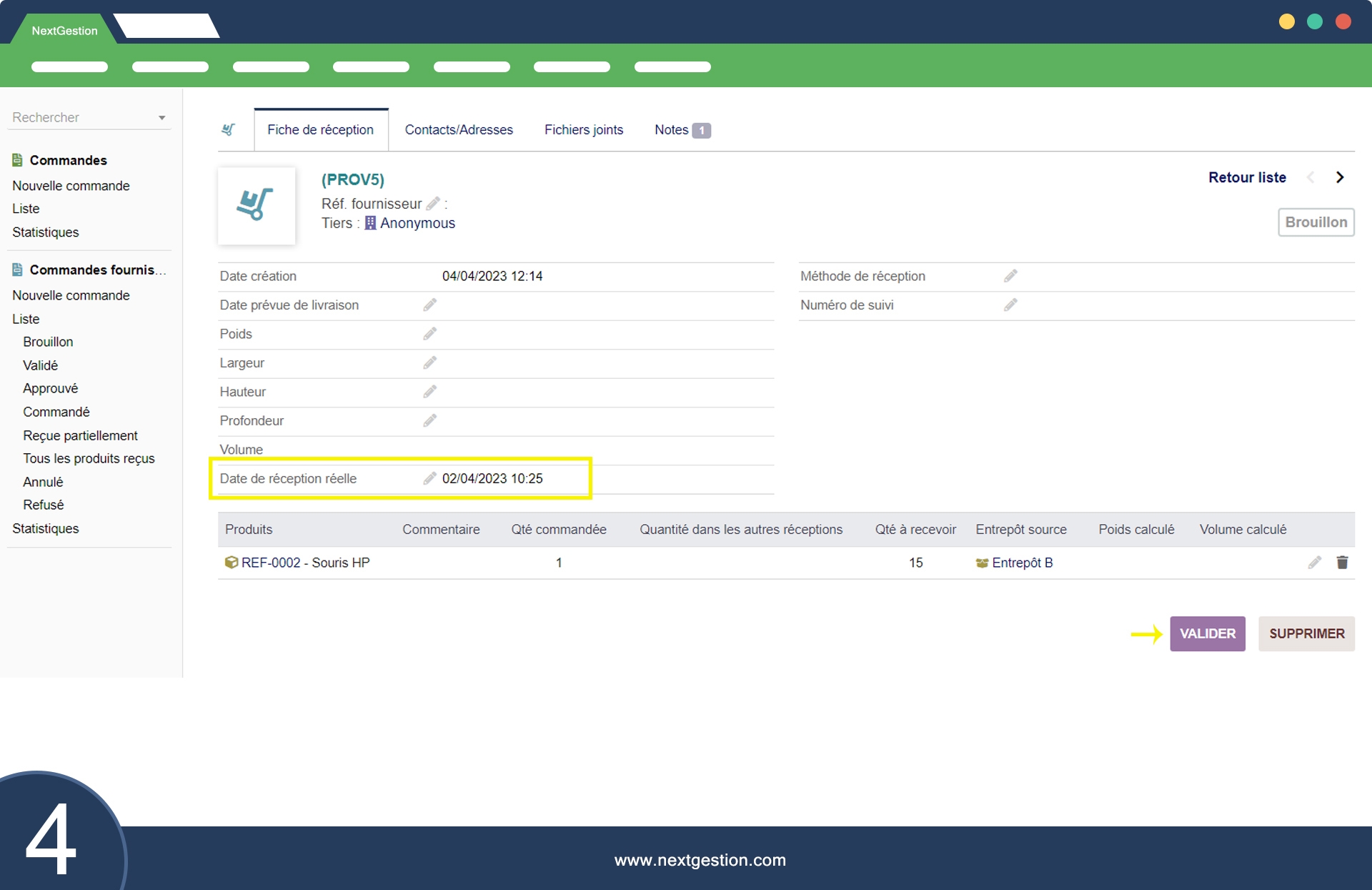Open REF-0002 - Souris HP product link
The height and width of the screenshot is (890, 1372).
(x=305, y=563)
